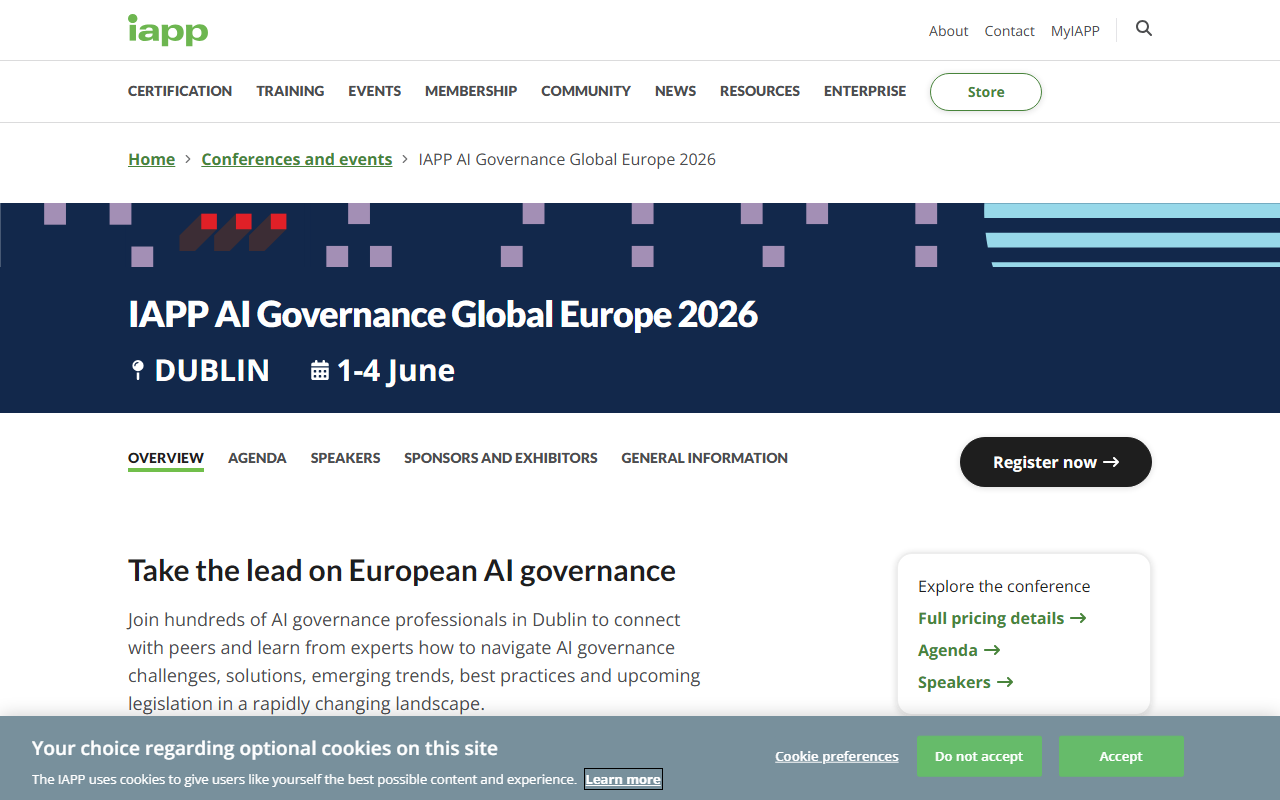Visit the Store button
This screenshot has width=1280, height=800.
986,92
